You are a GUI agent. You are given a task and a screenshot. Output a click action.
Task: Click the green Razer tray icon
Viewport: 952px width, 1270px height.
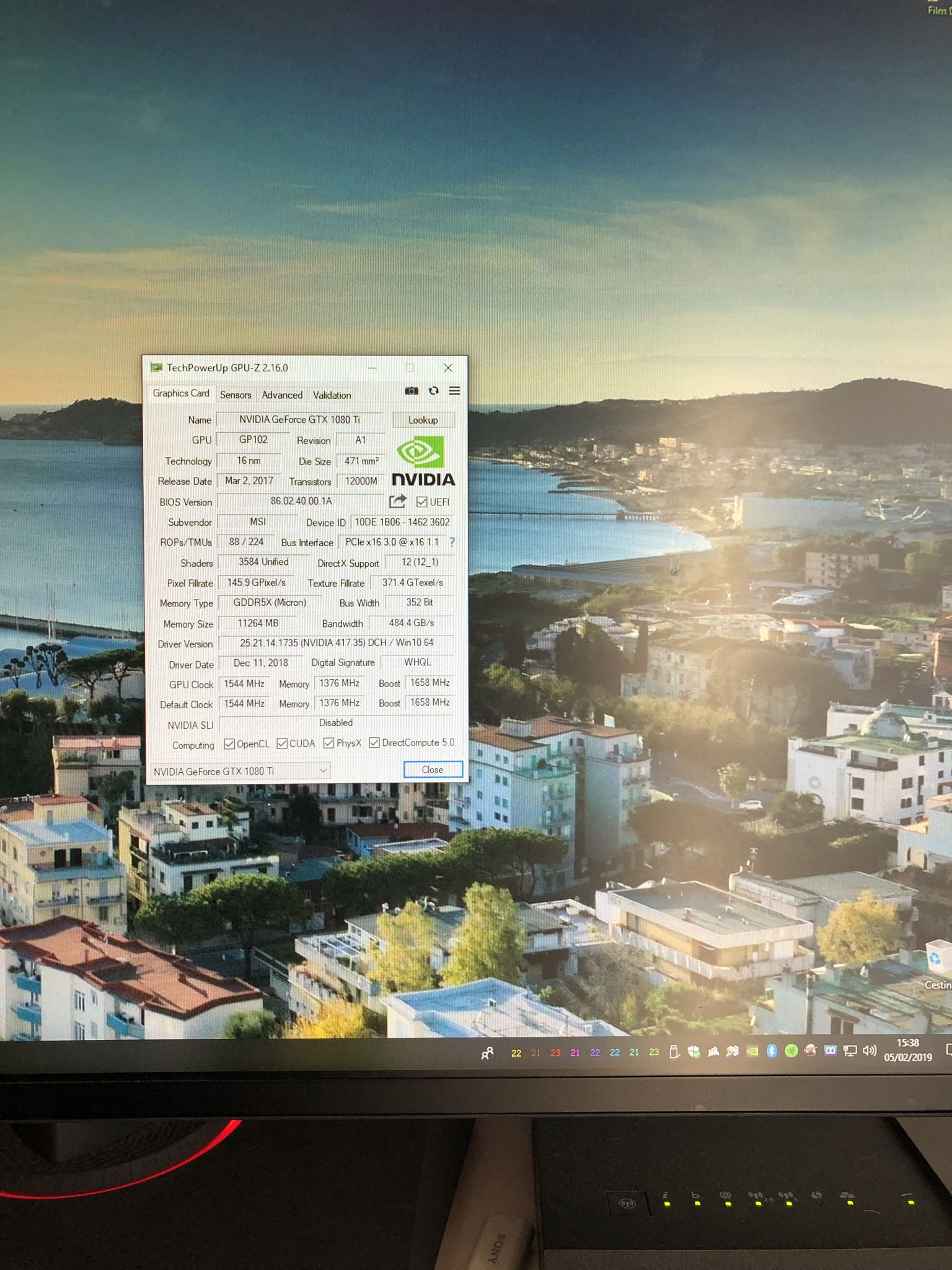[791, 1050]
